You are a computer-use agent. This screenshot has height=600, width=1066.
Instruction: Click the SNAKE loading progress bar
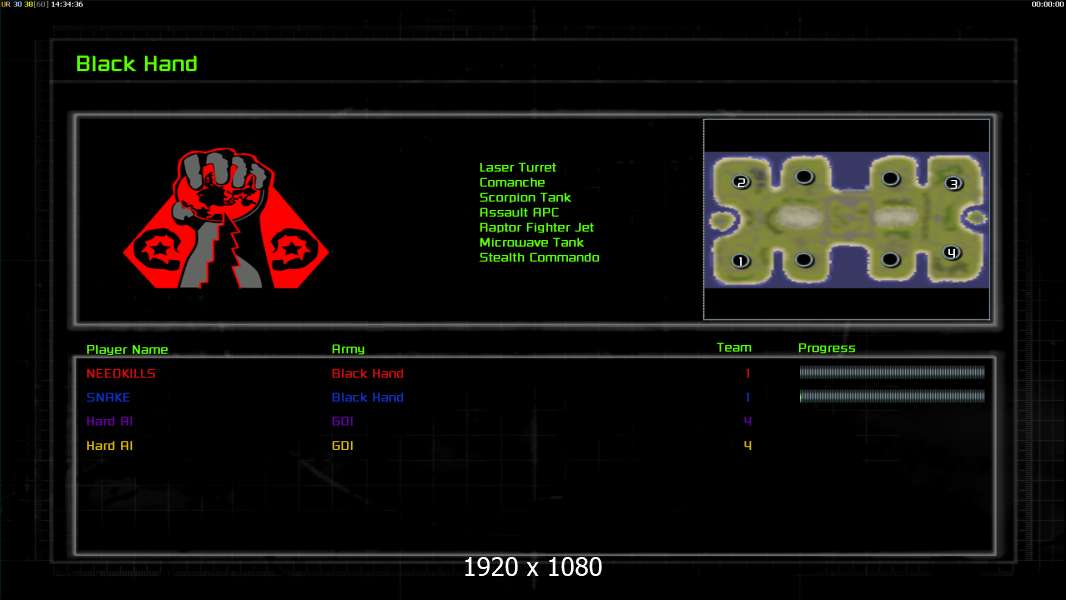tap(892, 396)
